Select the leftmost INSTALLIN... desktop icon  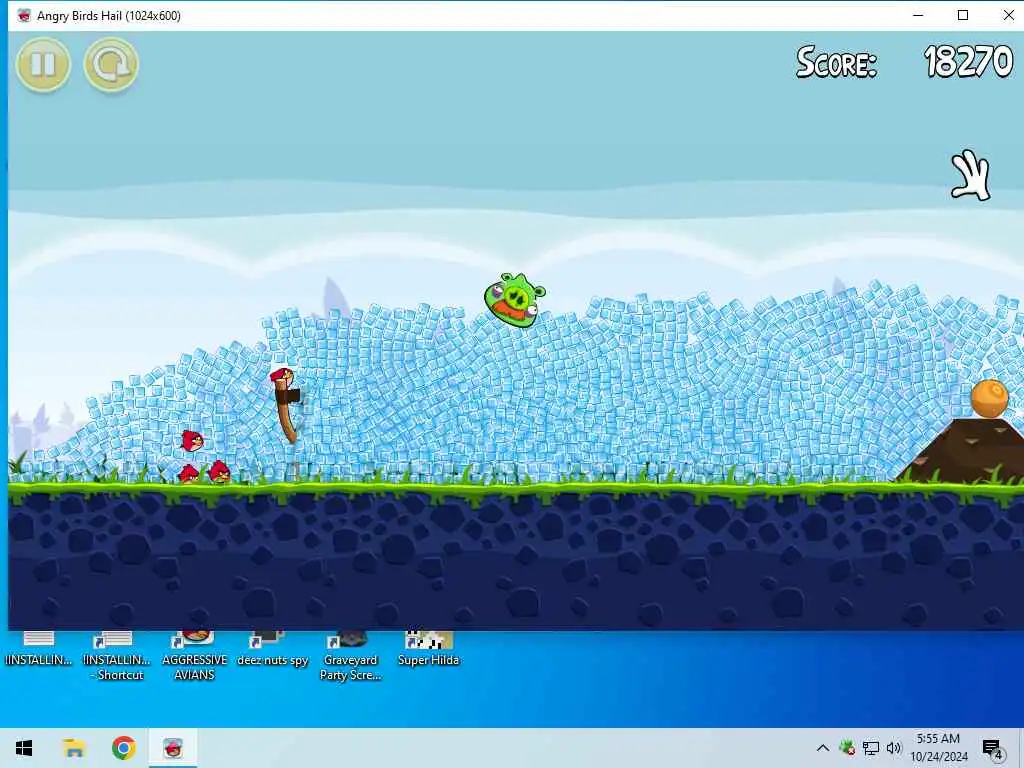coord(39,649)
